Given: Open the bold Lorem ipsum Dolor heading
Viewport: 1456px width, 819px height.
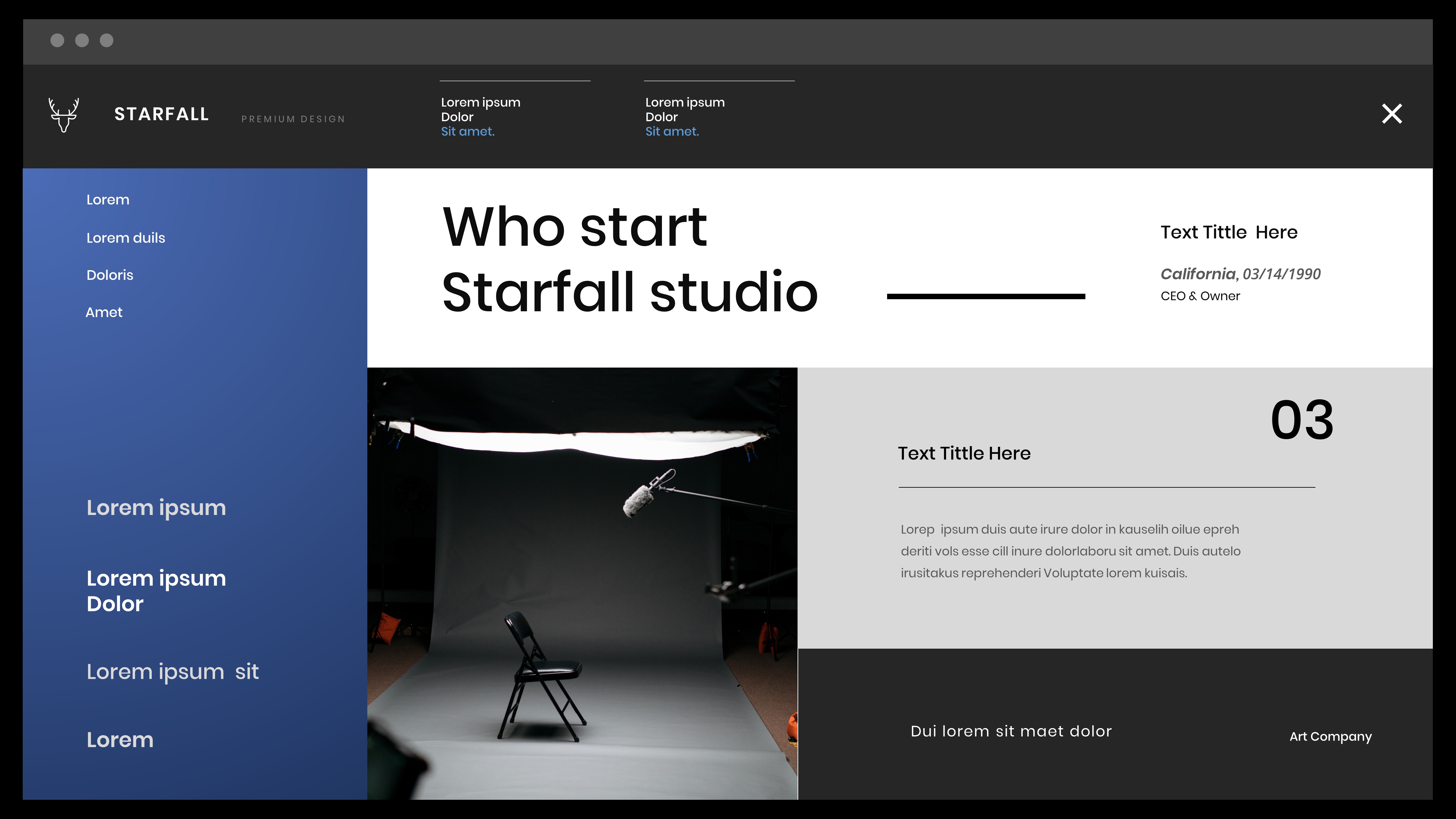Looking at the screenshot, I should 156,591.
